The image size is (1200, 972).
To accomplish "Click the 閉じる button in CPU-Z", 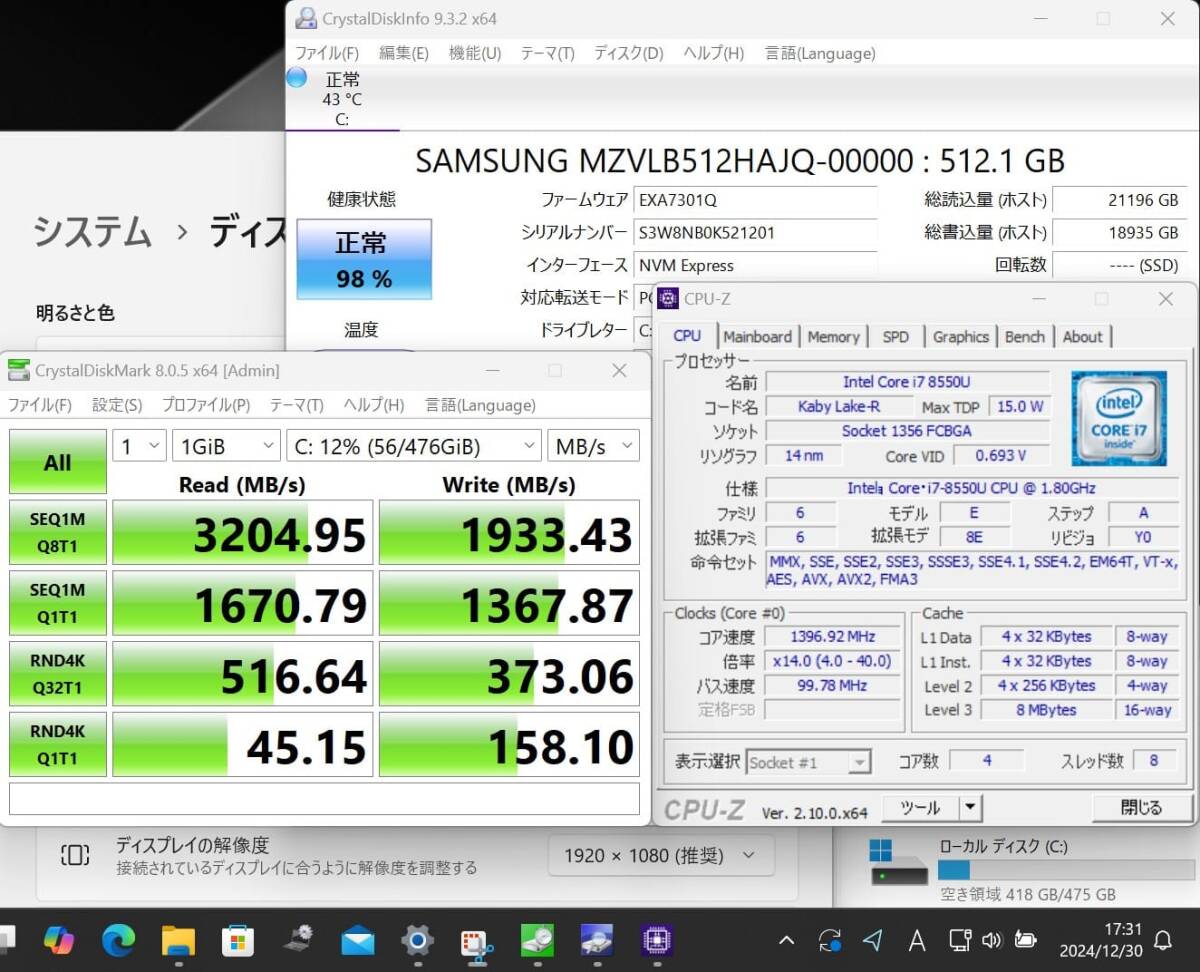I will pyautogui.click(x=1141, y=807).
